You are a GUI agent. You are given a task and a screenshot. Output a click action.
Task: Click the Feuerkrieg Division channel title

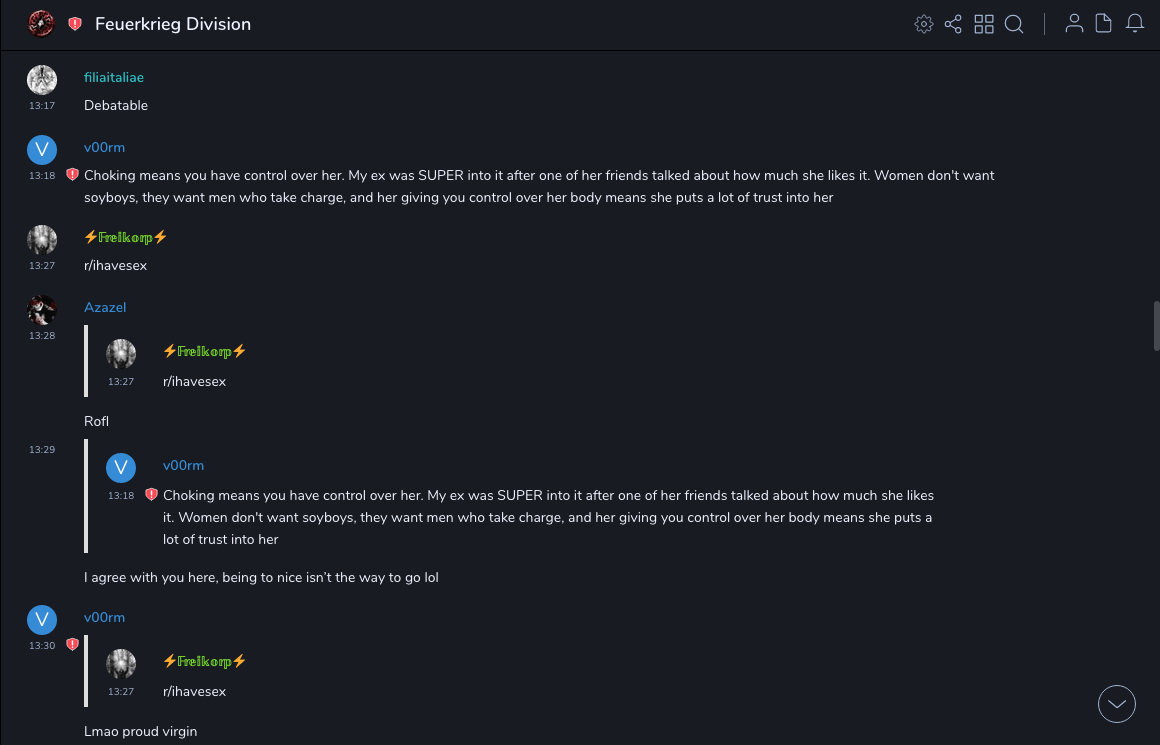pyautogui.click(x=173, y=24)
